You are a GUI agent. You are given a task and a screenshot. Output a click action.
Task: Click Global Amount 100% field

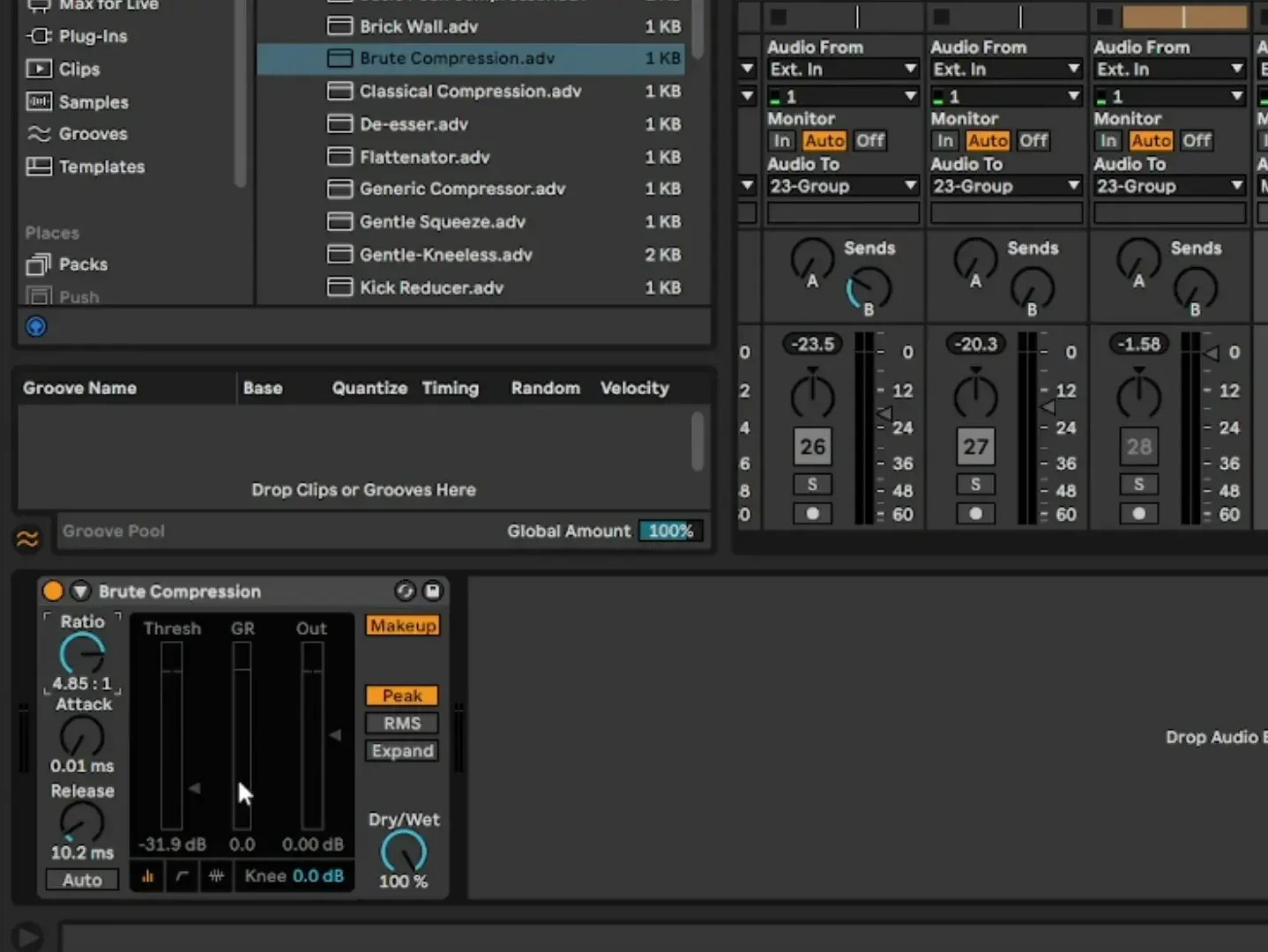pos(671,531)
